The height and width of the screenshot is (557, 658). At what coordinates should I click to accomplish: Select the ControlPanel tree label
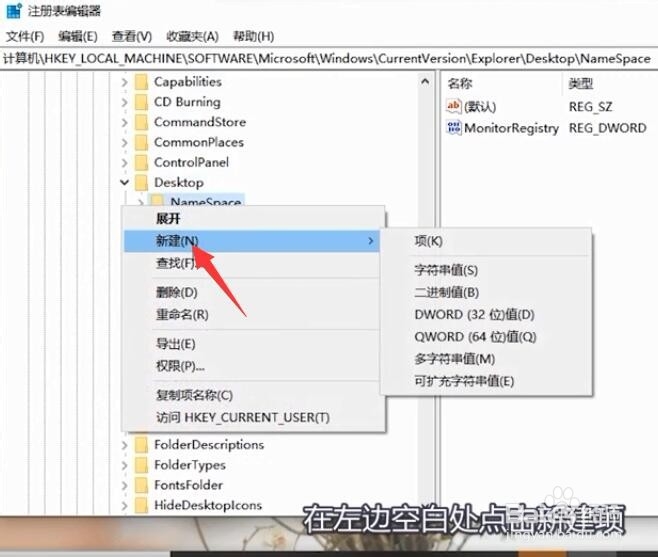click(x=191, y=162)
